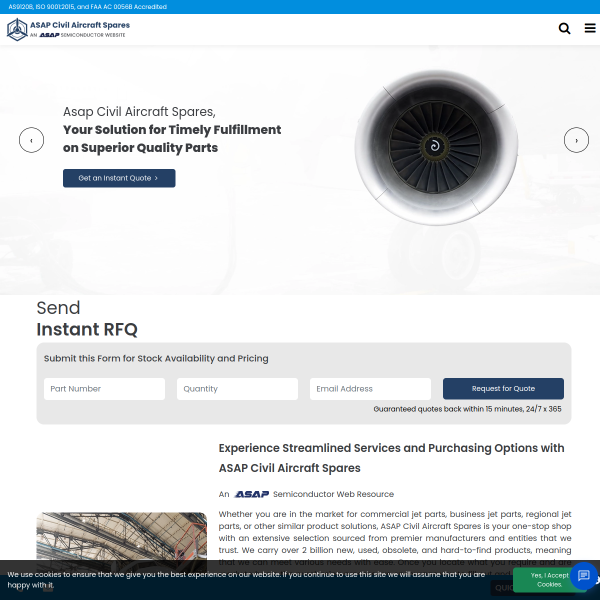600x600 pixels.
Task: Click 'AN ASAP SEMICONDUCTOR WEBSITE' tagline in header
Action: tap(78, 35)
